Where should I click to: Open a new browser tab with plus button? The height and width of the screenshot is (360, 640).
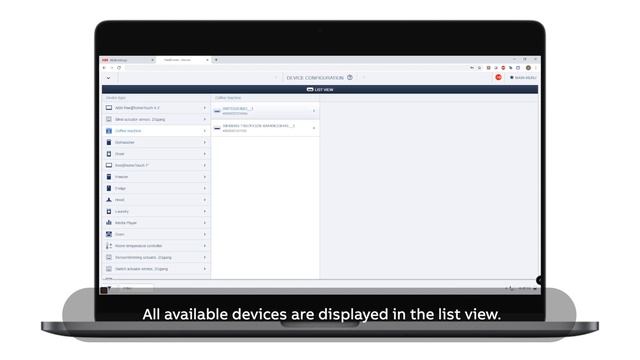(x=216, y=60)
